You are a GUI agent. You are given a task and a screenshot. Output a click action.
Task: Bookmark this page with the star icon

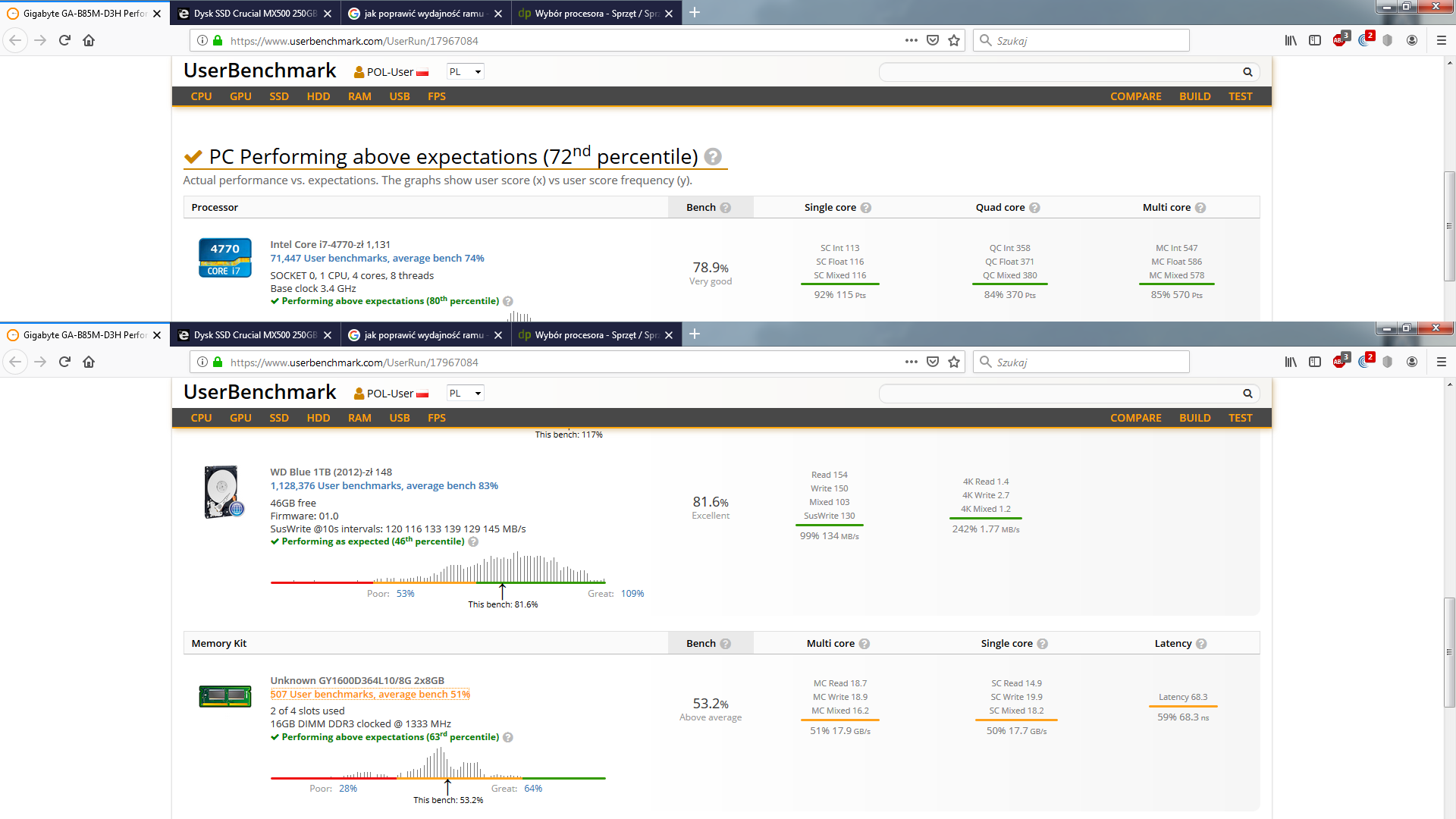(x=954, y=40)
